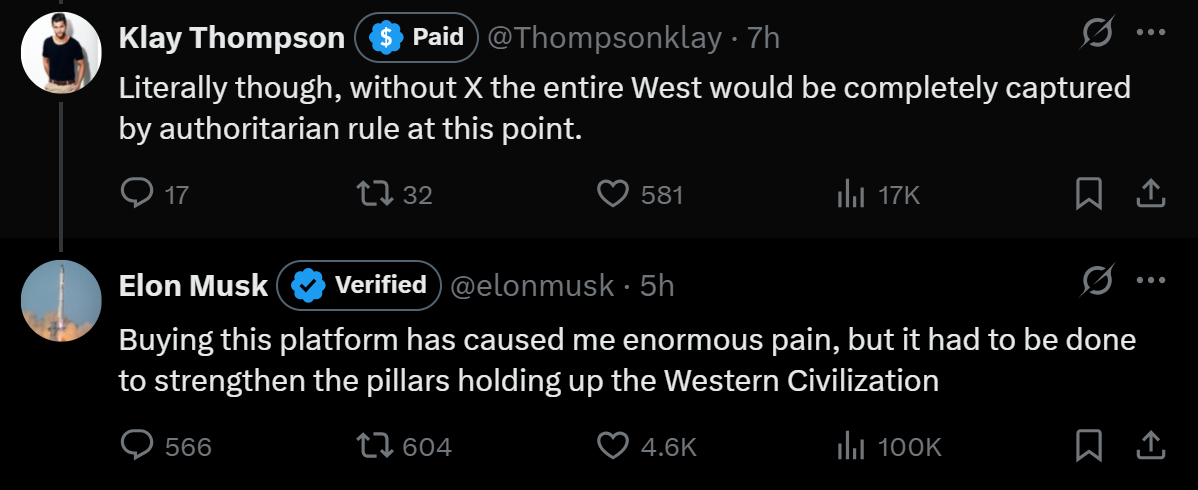Reply to Elon Musk's post
Viewport: 1198px width, 490px height.
(136, 445)
